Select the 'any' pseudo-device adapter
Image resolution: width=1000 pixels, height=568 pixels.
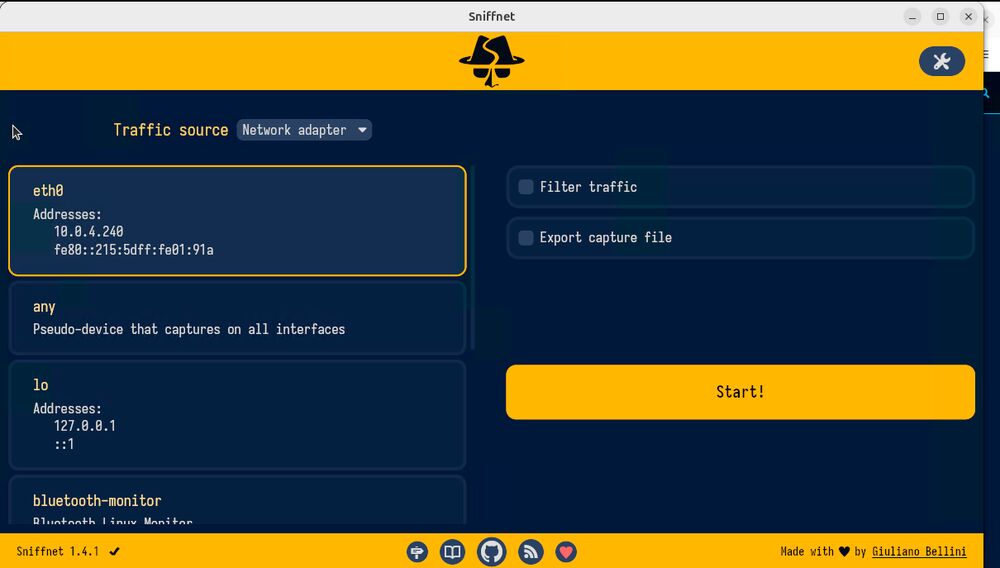pyautogui.click(x=237, y=318)
